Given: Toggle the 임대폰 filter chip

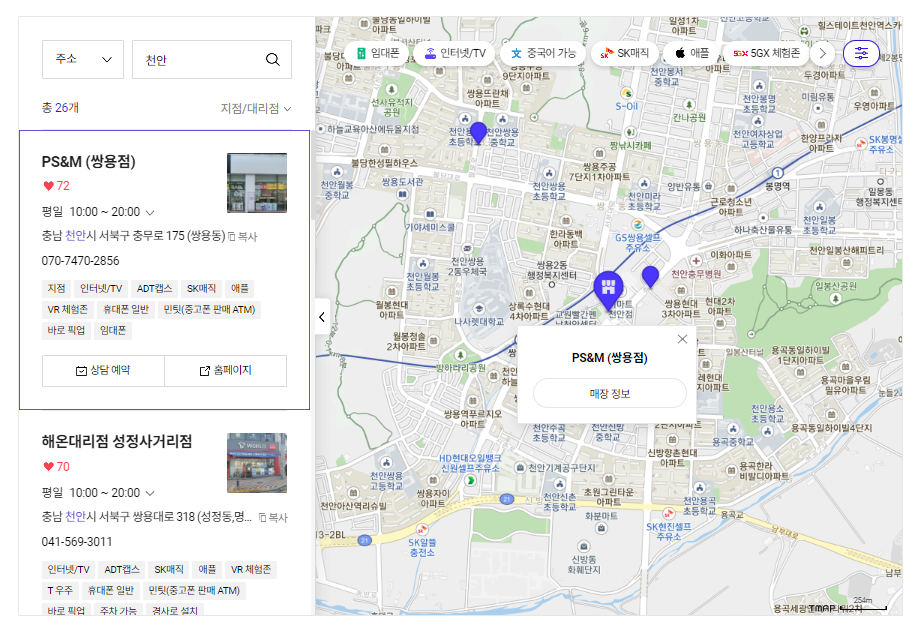Looking at the screenshot, I should [x=377, y=53].
